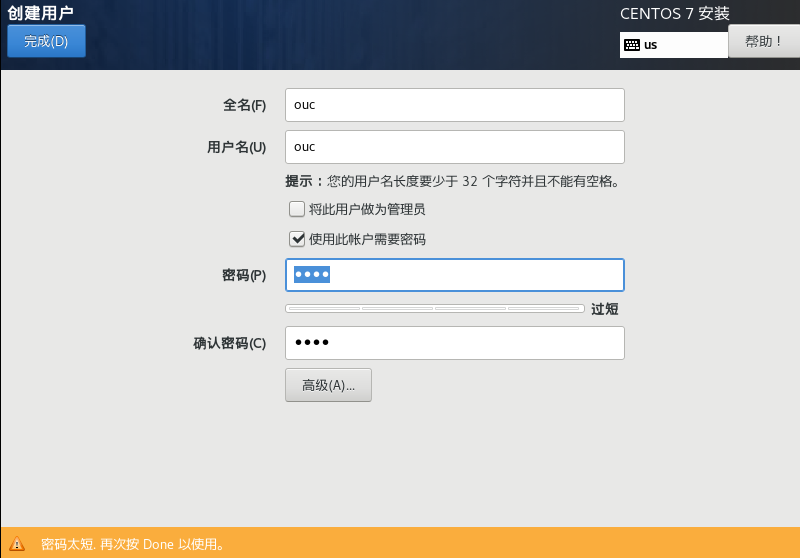Focus the 全名(F) full name field

[455, 105]
